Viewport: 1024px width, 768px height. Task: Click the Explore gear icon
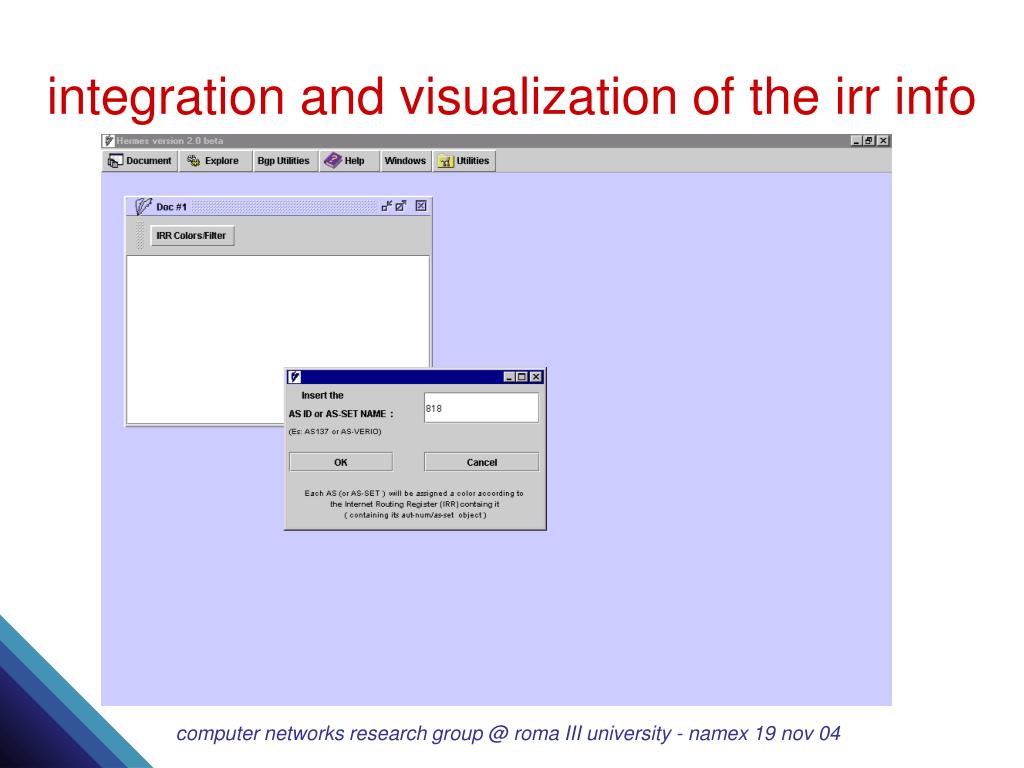(193, 161)
